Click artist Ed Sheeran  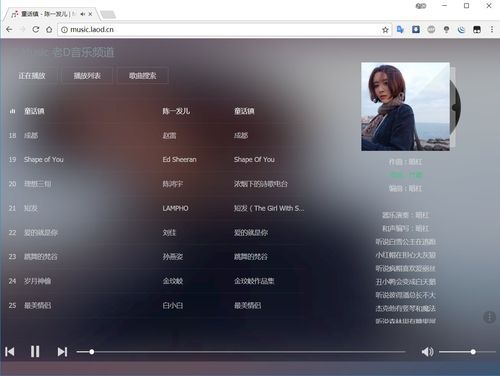(x=179, y=159)
